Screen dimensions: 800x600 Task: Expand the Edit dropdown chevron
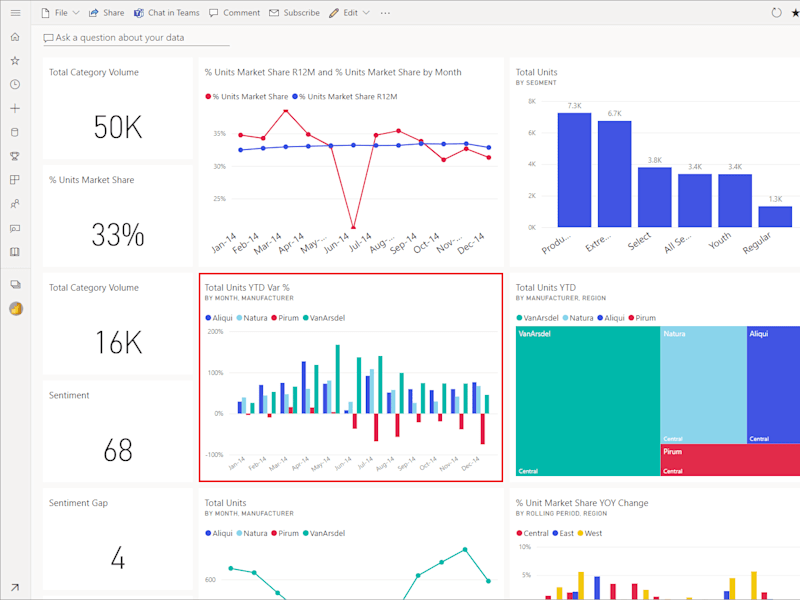click(x=366, y=13)
